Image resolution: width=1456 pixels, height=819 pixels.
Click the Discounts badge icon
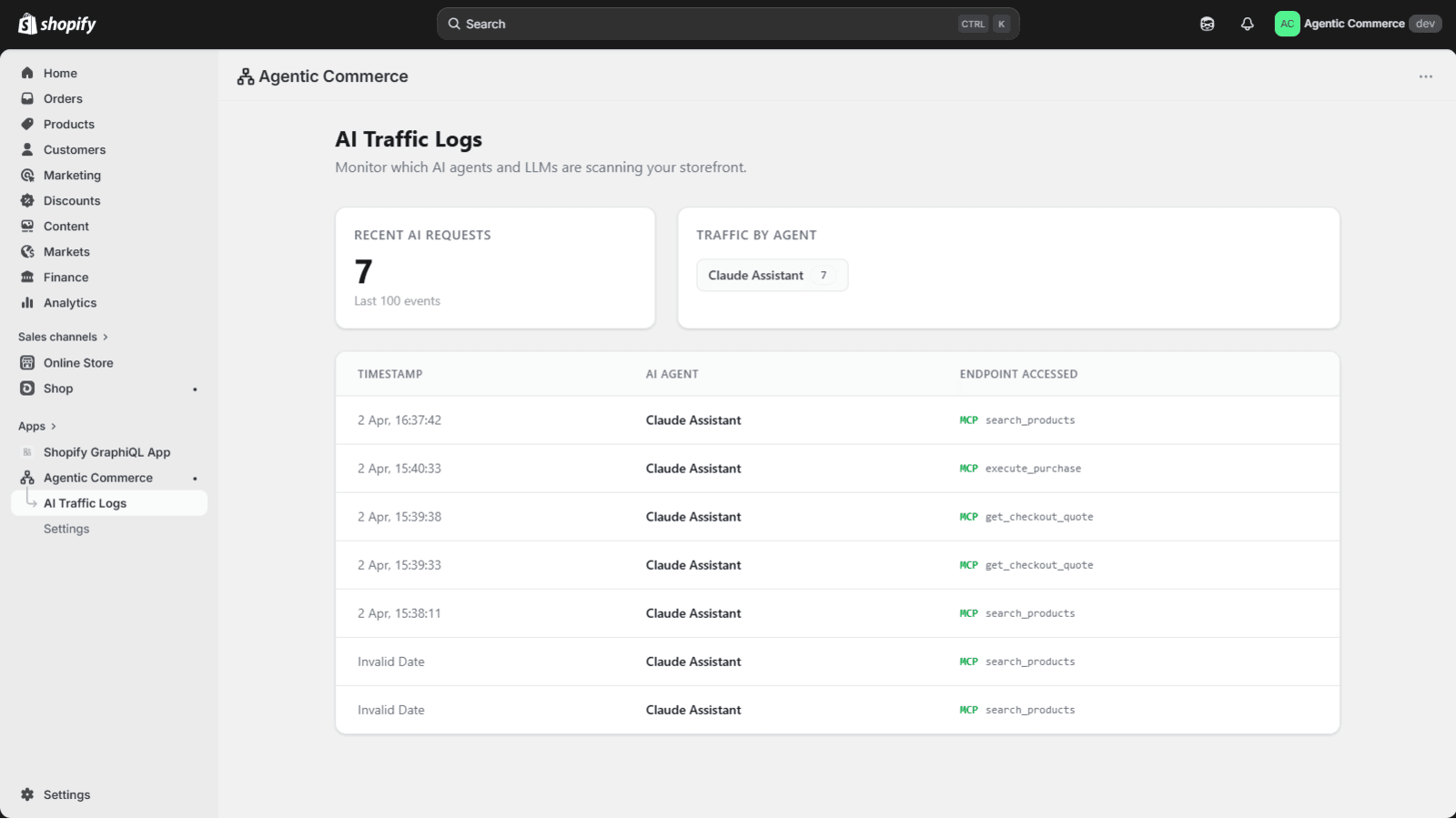(x=27, y=200)
